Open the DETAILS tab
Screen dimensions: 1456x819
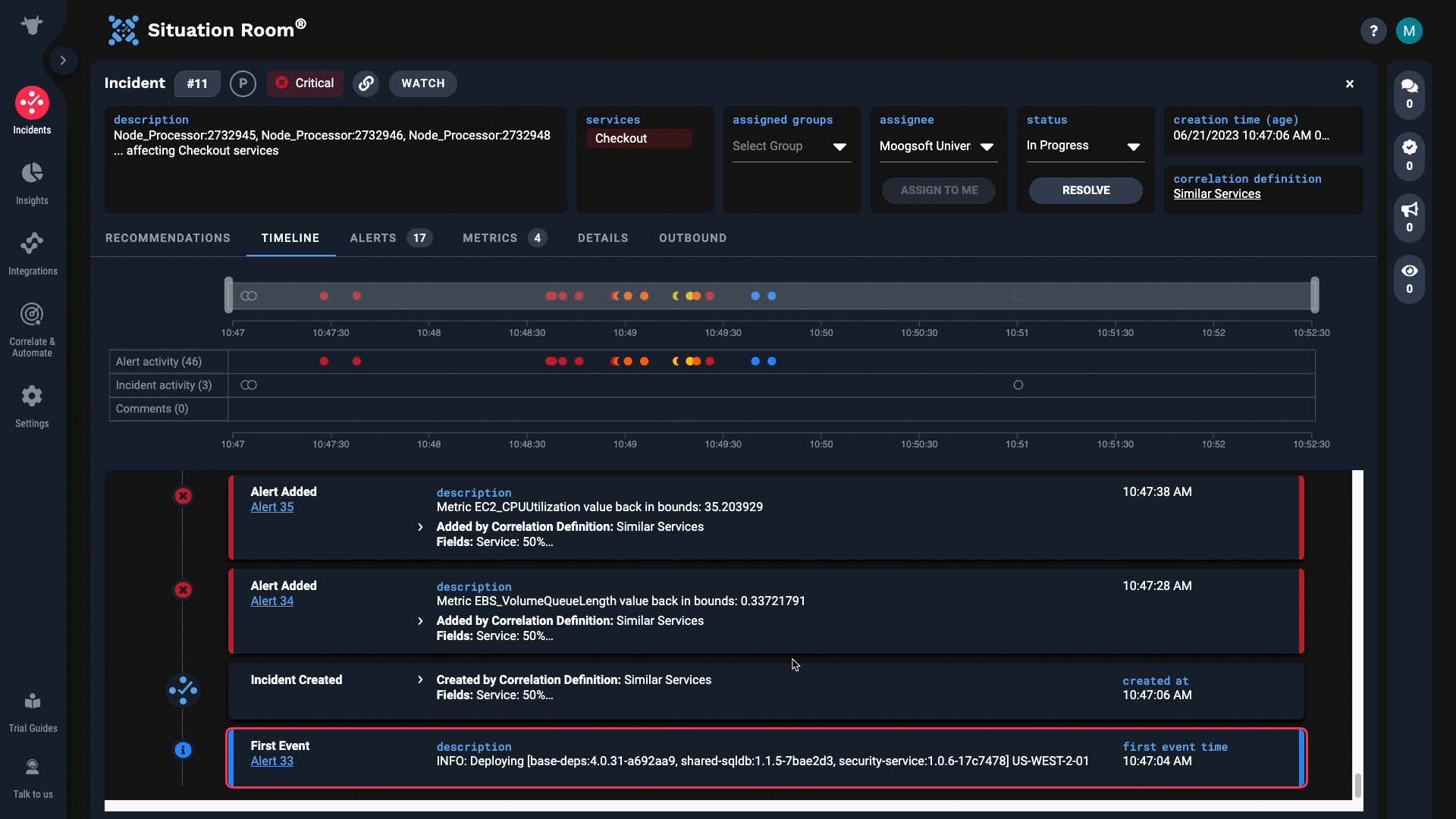coord(603,238)
